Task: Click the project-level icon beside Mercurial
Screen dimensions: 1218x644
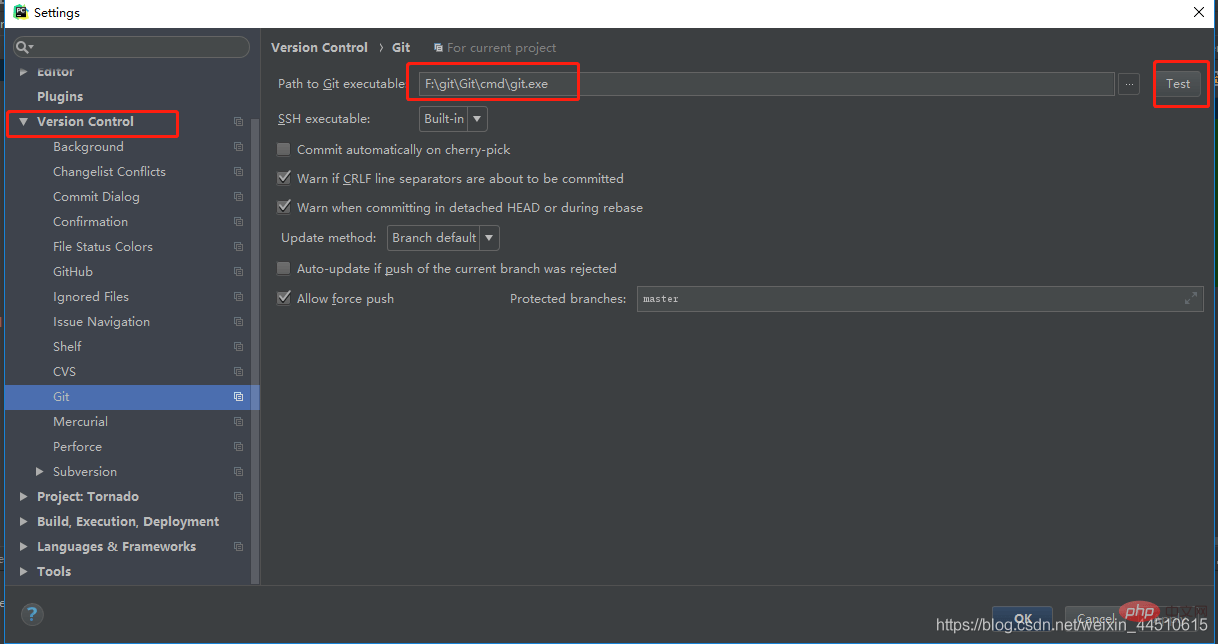Action: 238,422
